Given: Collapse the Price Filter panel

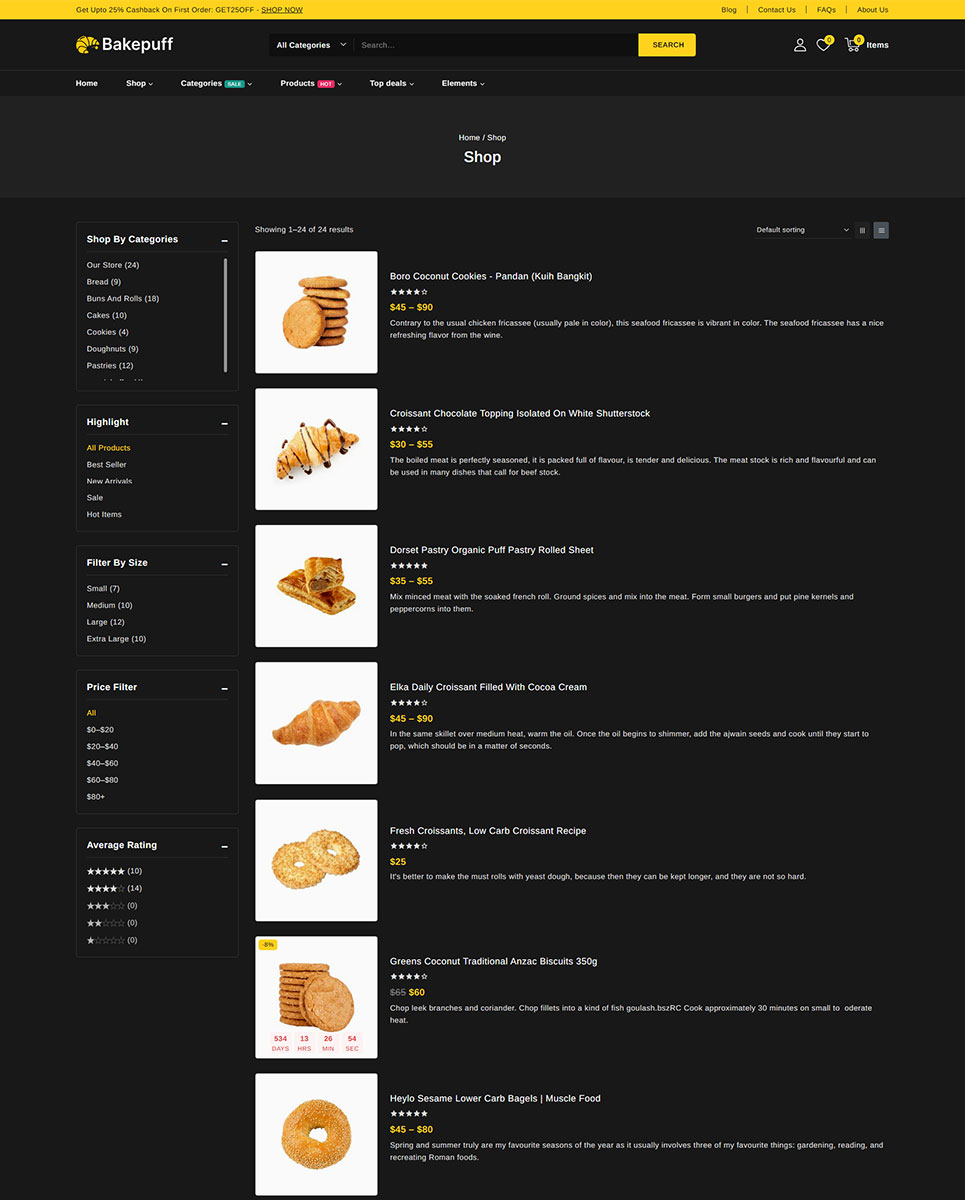Looking at the screenshot, I should 224,688.
